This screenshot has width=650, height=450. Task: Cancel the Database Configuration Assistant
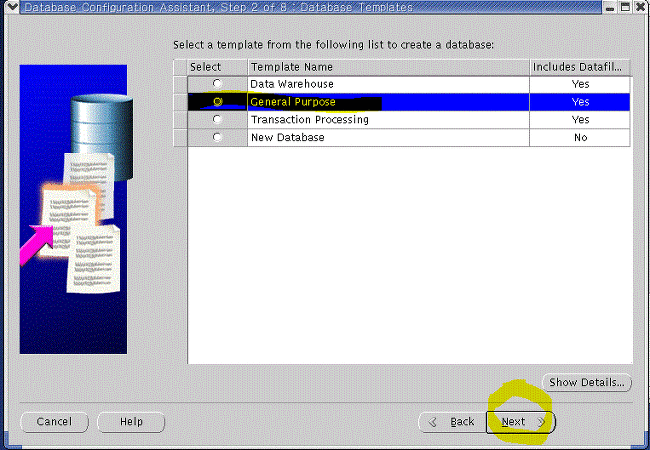54,422
